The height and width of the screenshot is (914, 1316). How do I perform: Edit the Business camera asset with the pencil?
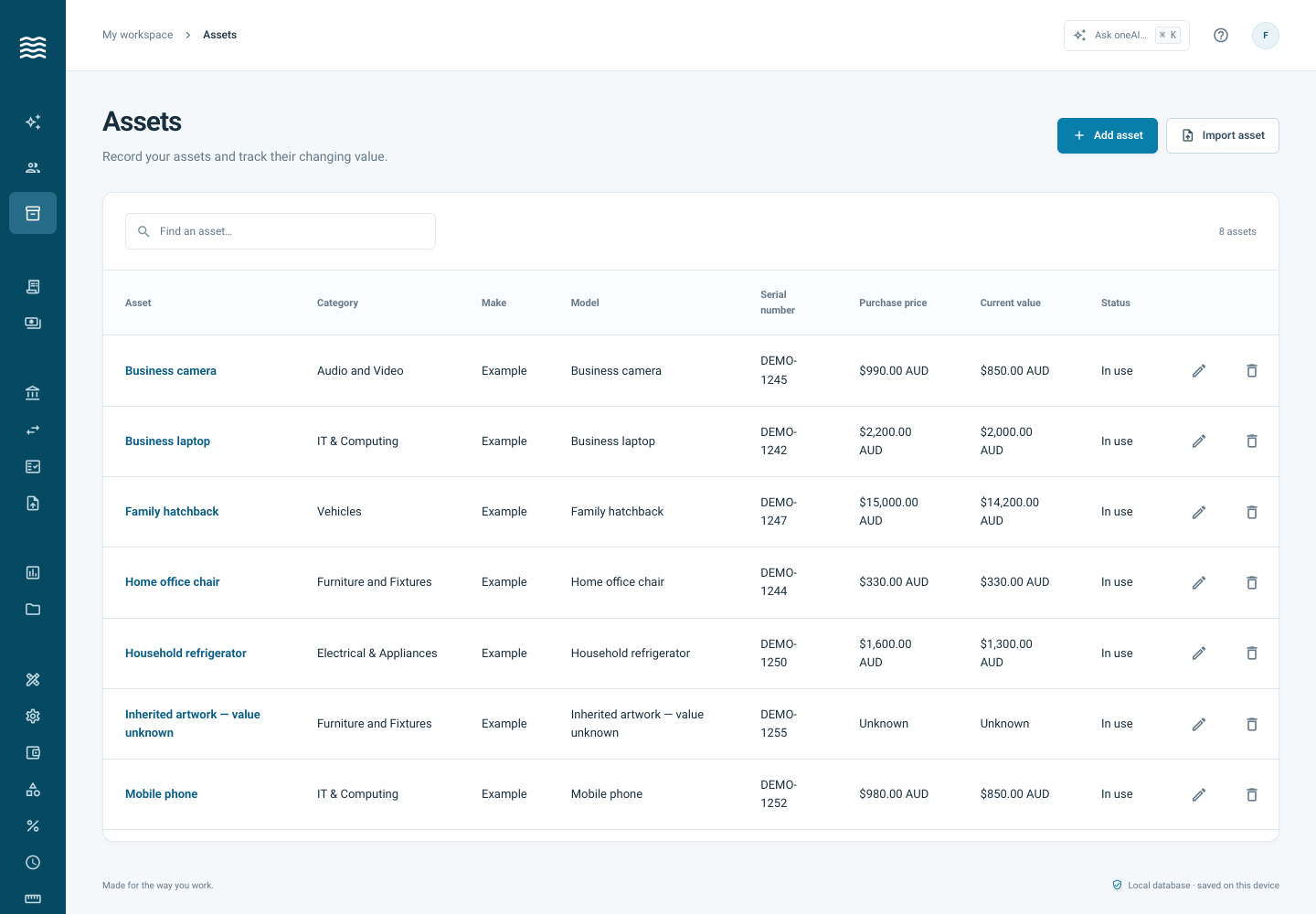[x=1199, y=371]
